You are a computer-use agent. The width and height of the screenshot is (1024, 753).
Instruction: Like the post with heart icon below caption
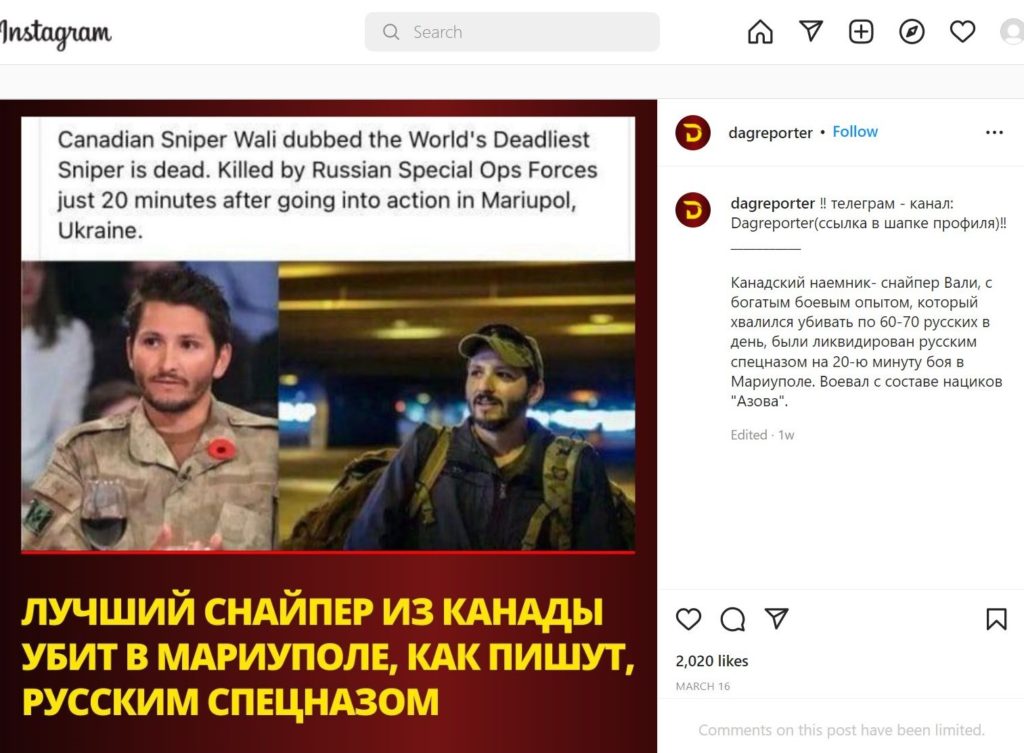coord(688,618)
